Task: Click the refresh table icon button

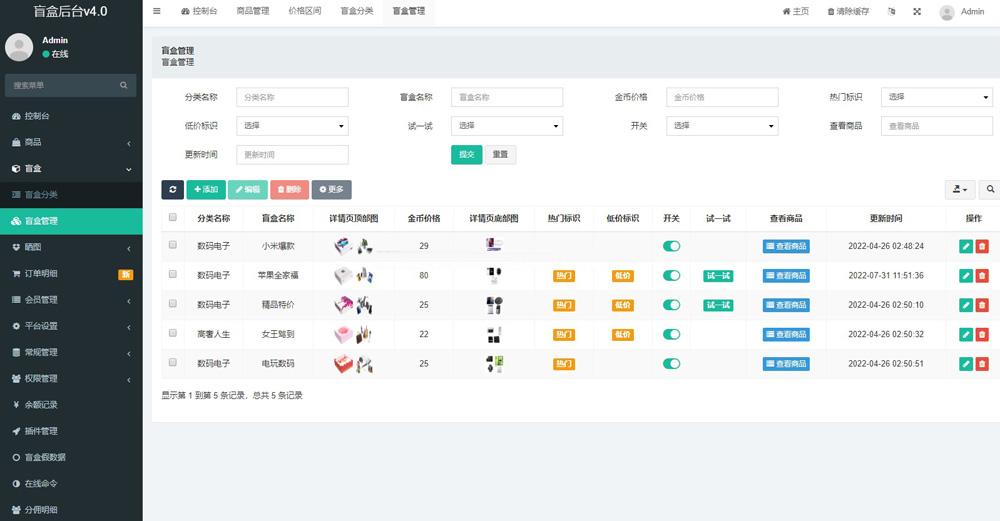Action: (x=172, y=189)
